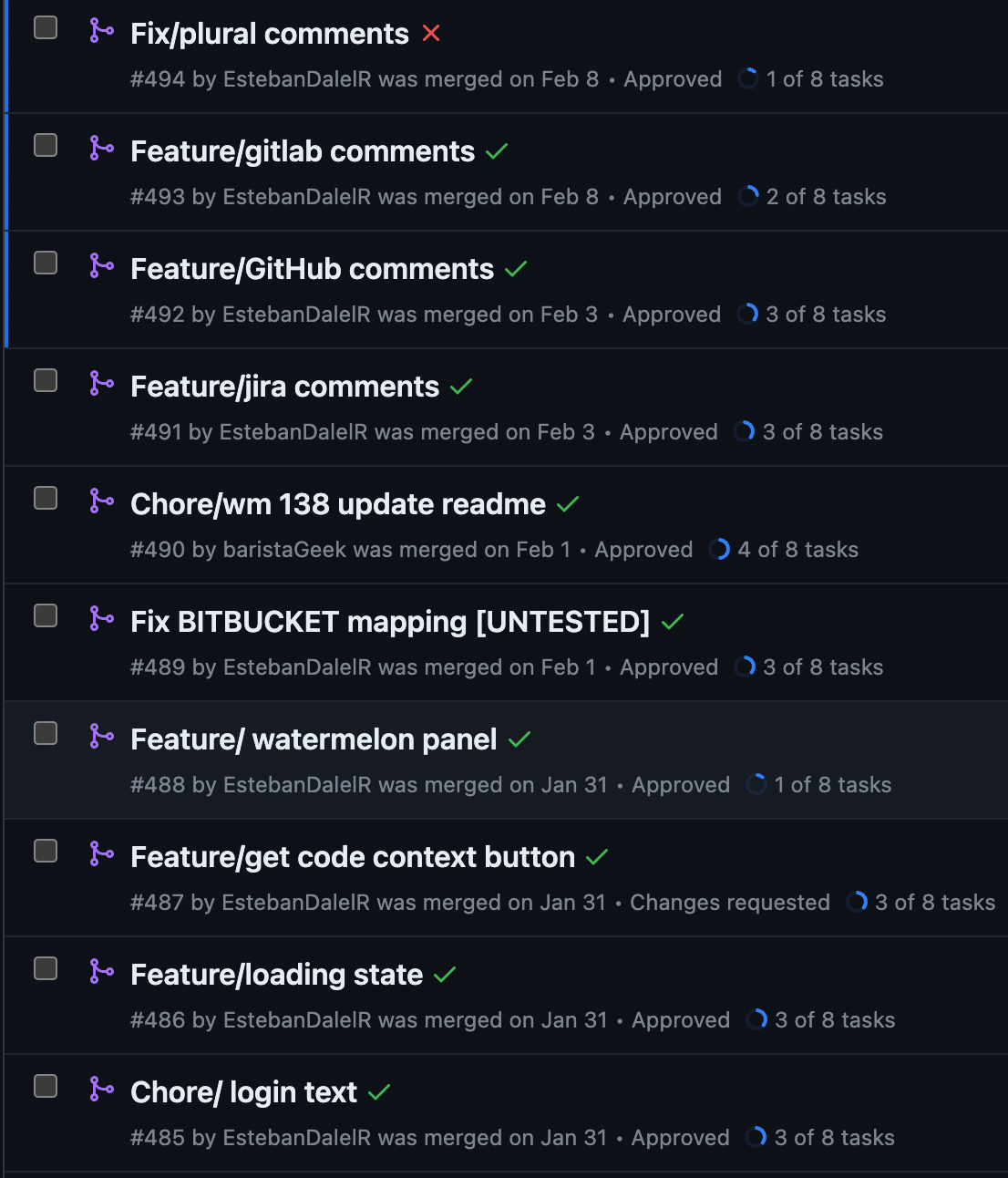The width and height of the screenshot is (1008, 1178).
Task: Click the 4 of 8 tasks circle on #490
Action: click(720, 549)
